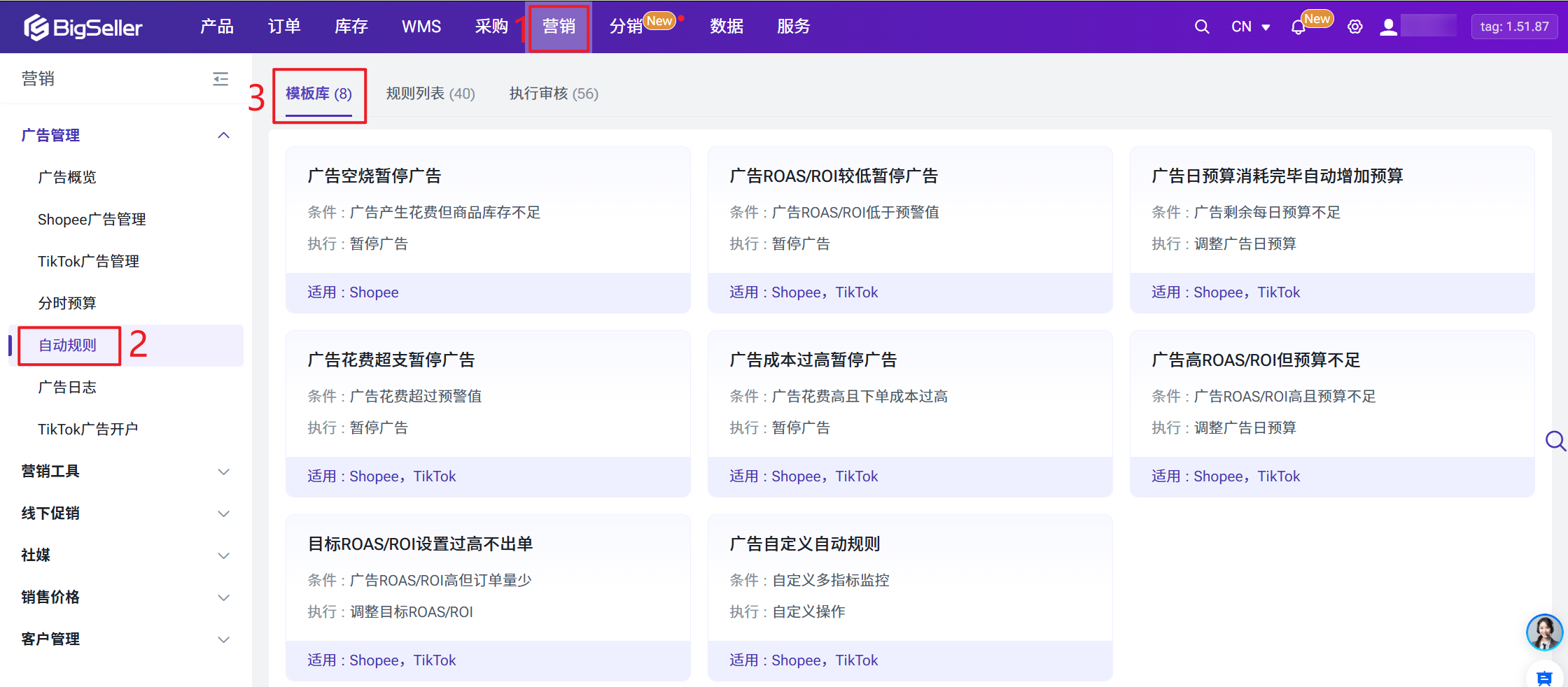
Task: Click the floating search icon at right edge
Action: tap(1555, 441)
